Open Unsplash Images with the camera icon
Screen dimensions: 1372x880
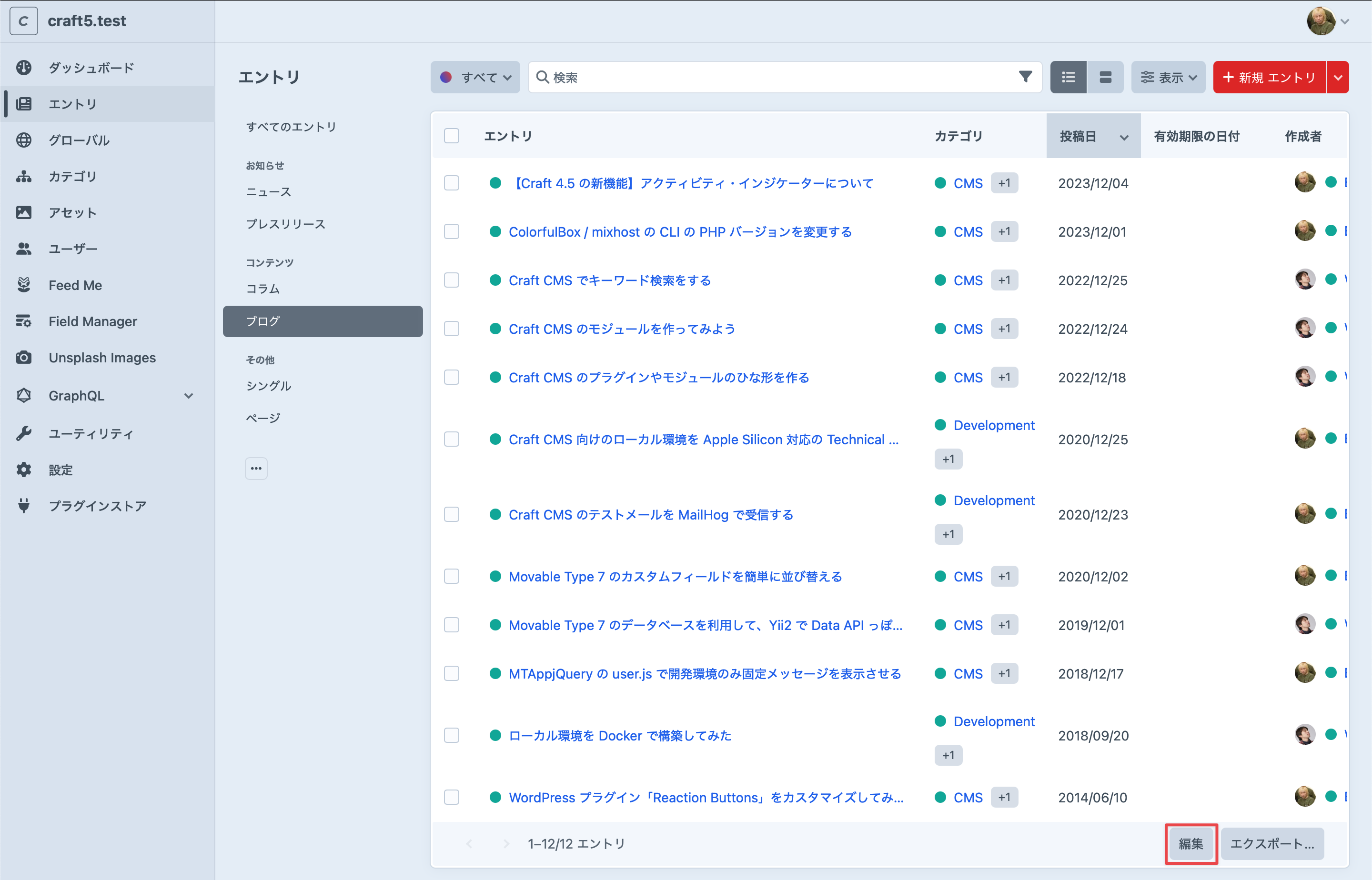click(x=24, y=357)
